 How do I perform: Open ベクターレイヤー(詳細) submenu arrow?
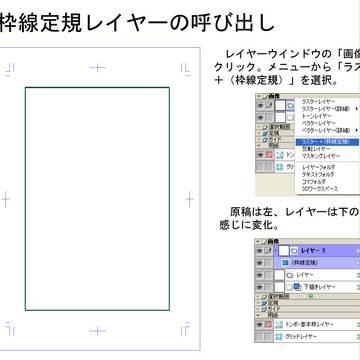(x=357, y=130)
